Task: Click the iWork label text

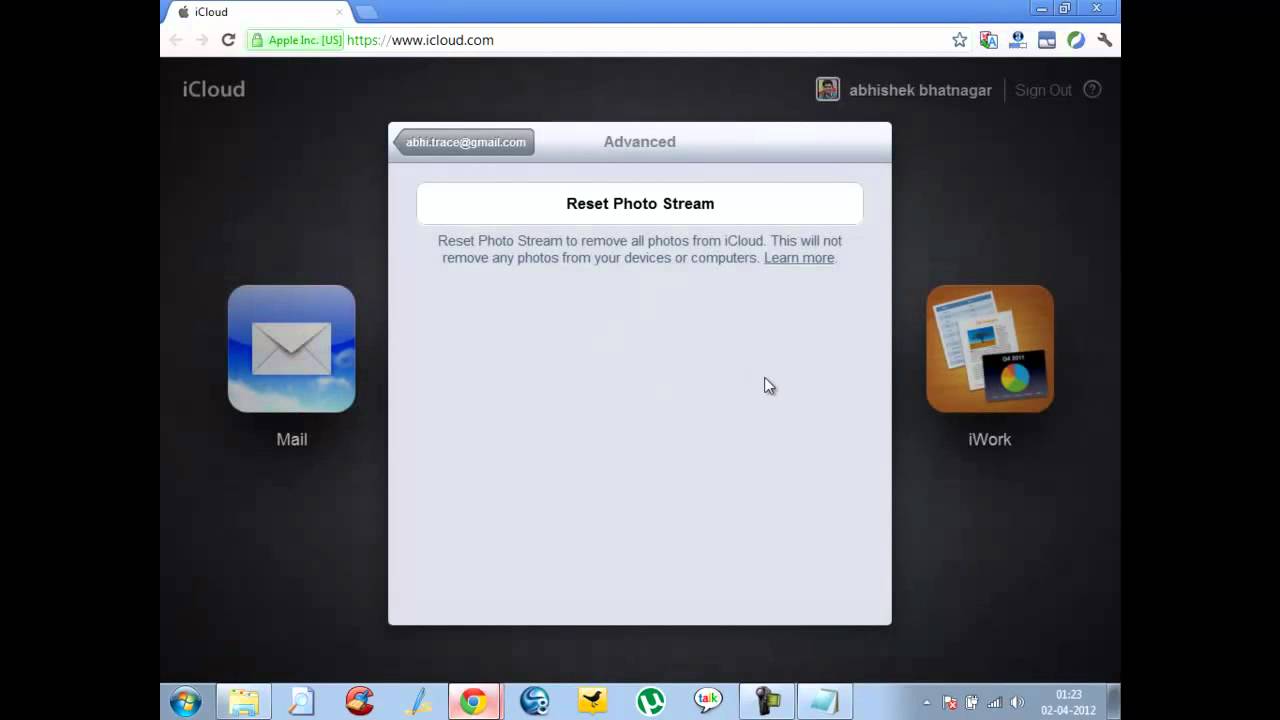Action: click(x=990, y=439)
